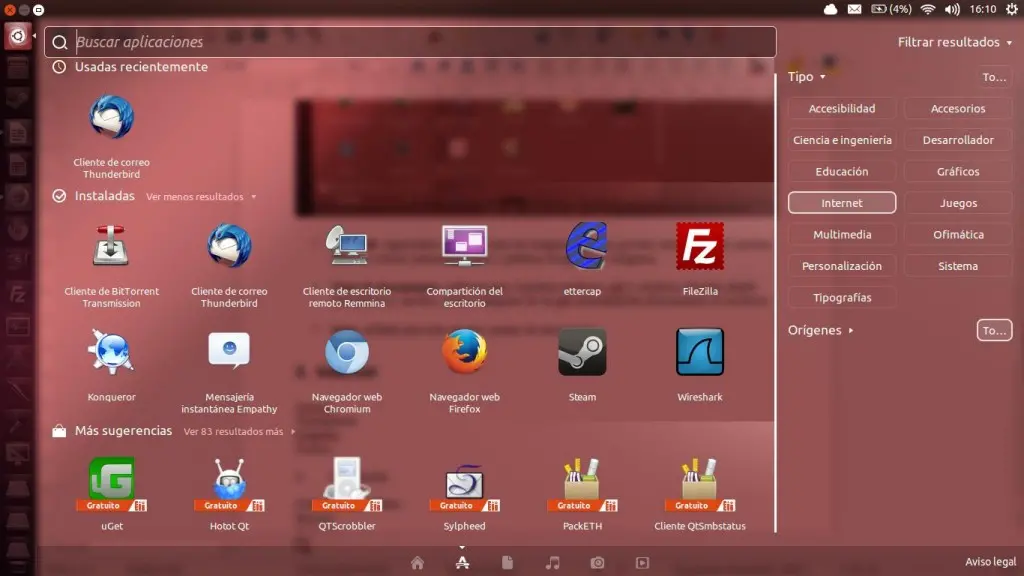1024x576 pixels.
Task: Open the Wi-Fi network indicator
Action: (927, 9)
